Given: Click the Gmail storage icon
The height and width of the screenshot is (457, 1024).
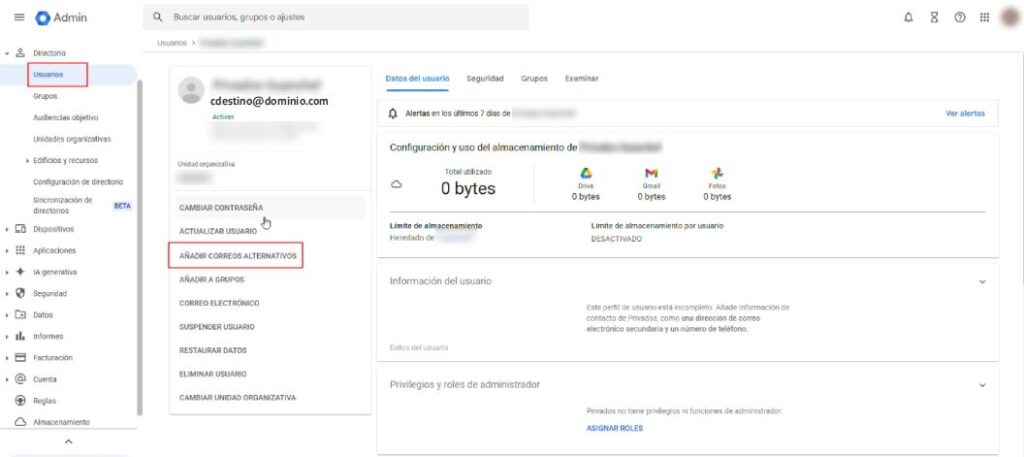Looking at the screenshot, I should click(651, 173).
